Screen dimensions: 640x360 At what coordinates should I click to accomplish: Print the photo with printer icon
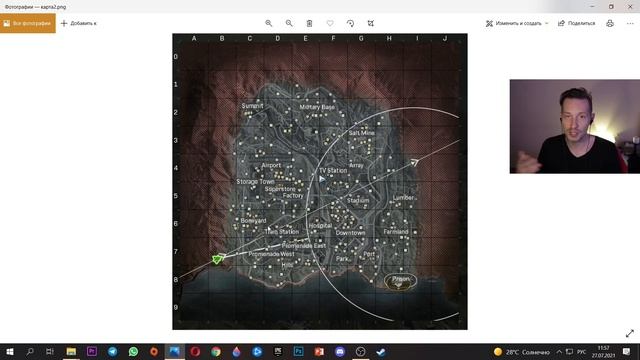point(610,23)
